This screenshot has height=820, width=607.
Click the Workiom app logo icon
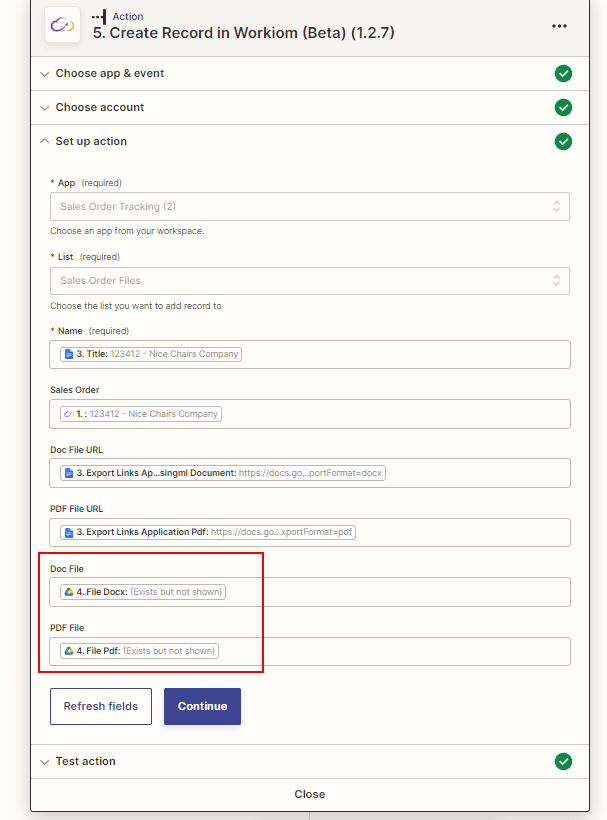(x=62, y=25)
